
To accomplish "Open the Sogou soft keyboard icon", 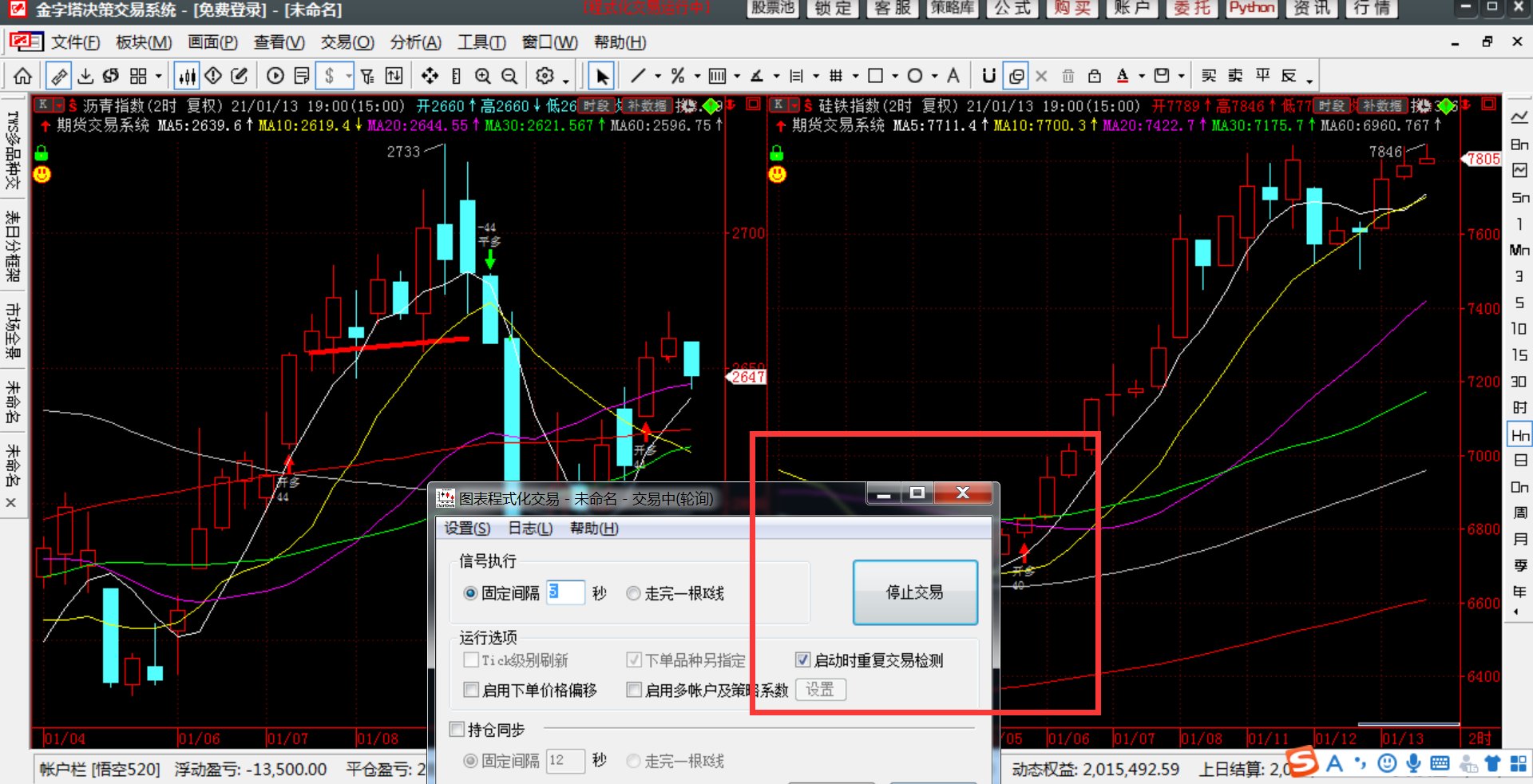I will pos(1440,763).
